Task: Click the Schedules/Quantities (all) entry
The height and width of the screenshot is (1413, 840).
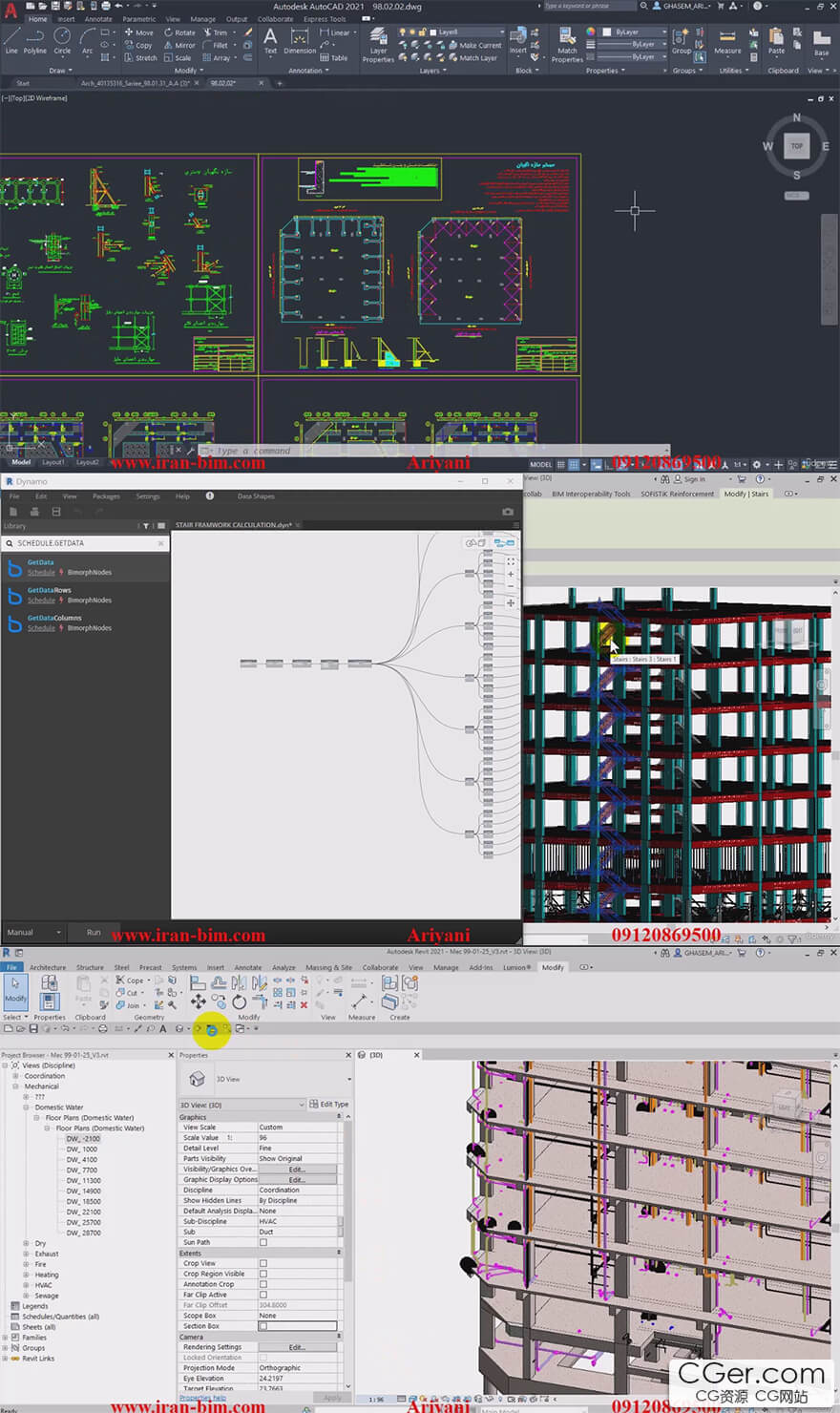Action: coord(60,1317)
